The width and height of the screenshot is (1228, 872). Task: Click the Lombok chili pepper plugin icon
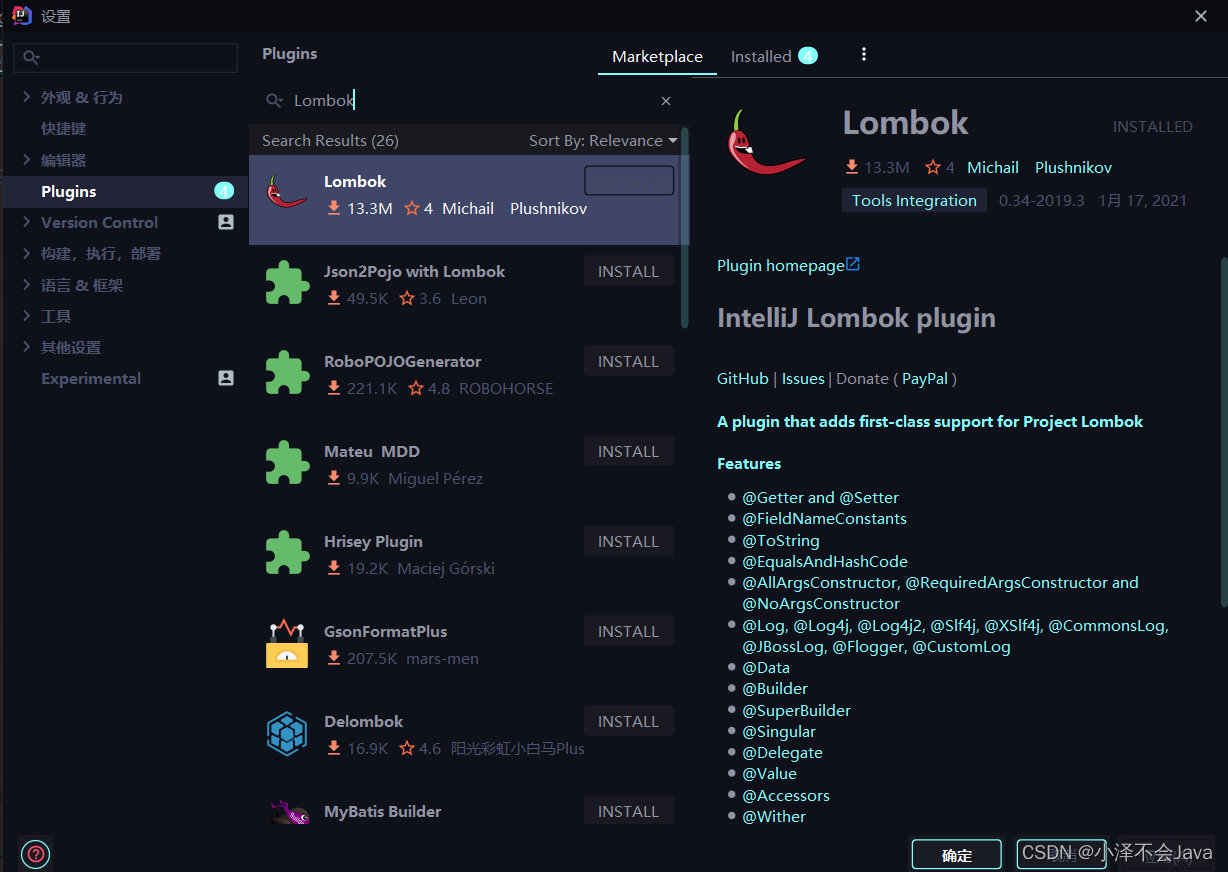click(x=287, y=193)
